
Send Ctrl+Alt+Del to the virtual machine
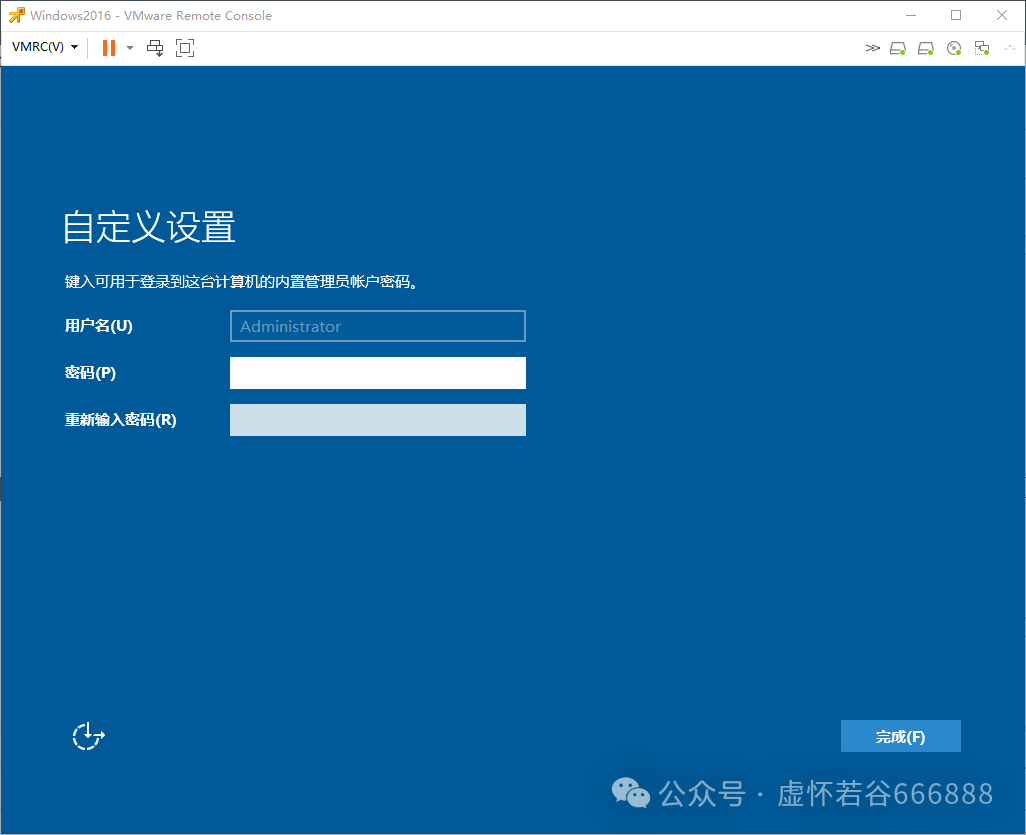pyautogui.click(x=155, y=48)
